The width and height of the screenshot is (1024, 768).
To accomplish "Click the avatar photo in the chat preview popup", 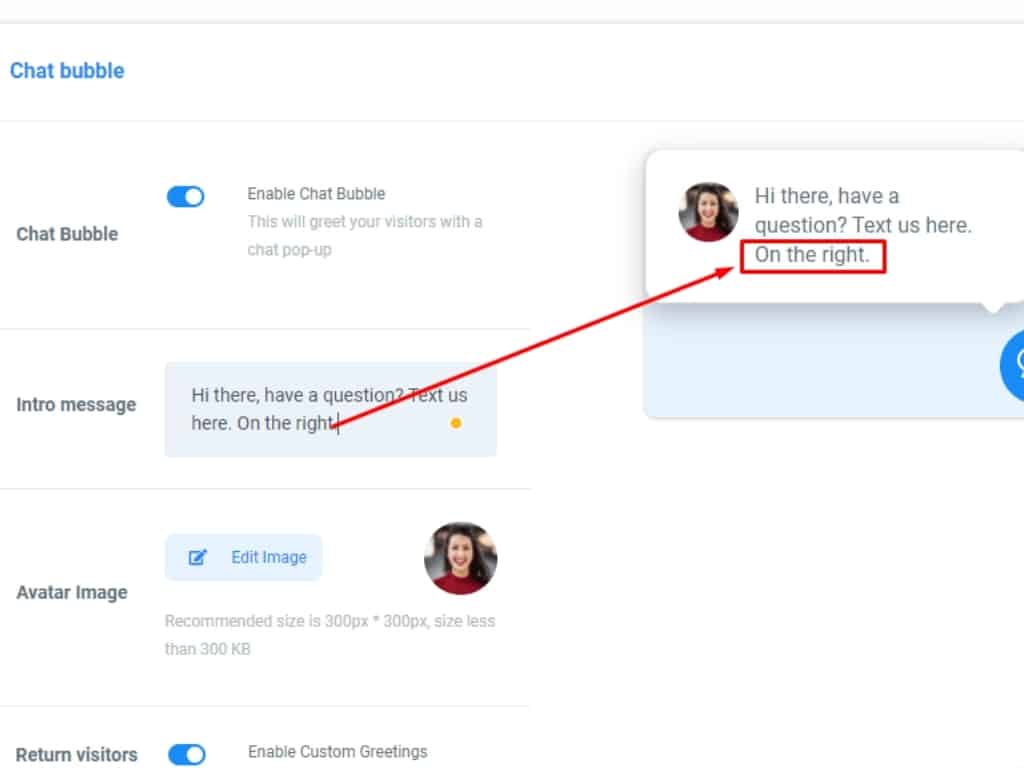I will pyautogui.click(x=708, y=212).
